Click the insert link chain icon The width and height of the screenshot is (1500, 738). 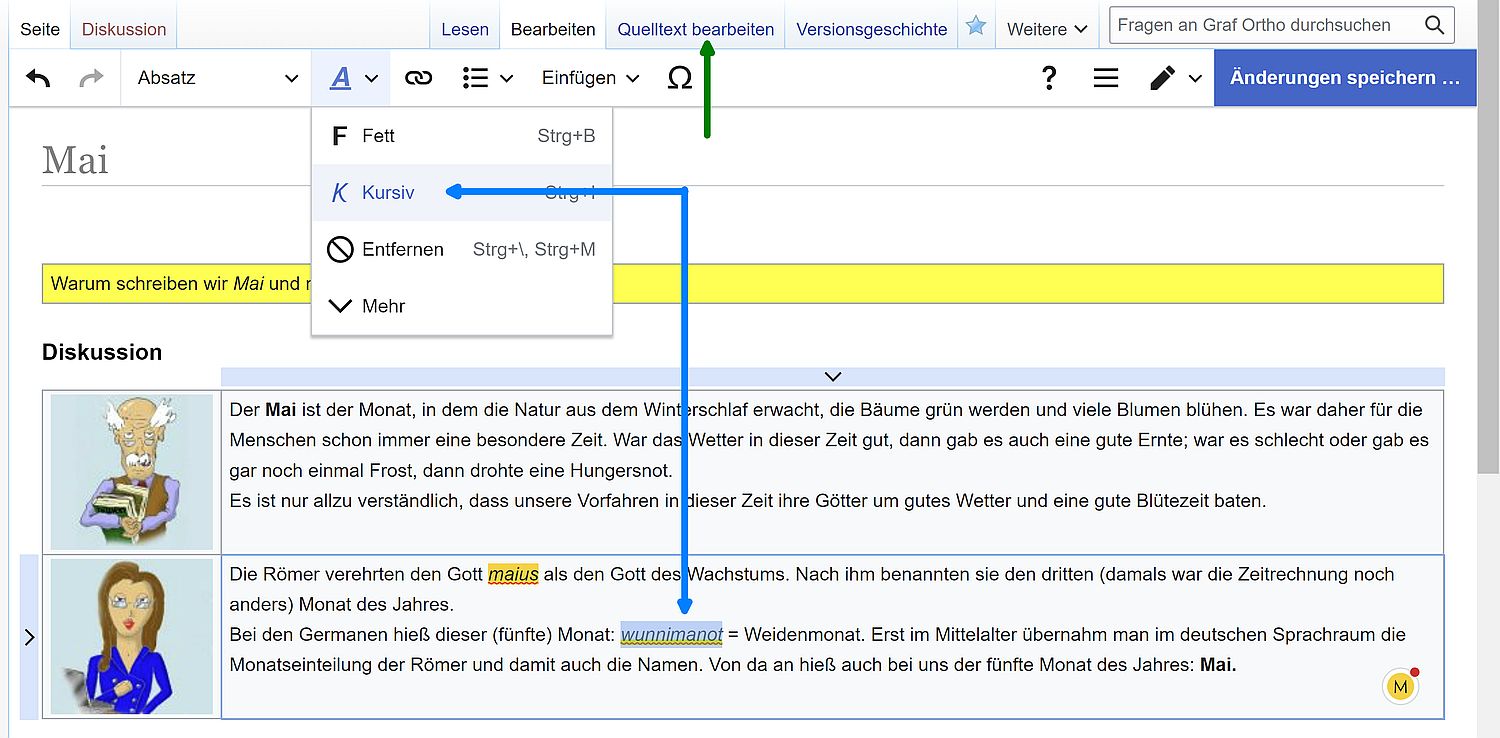tap(418, 78)
